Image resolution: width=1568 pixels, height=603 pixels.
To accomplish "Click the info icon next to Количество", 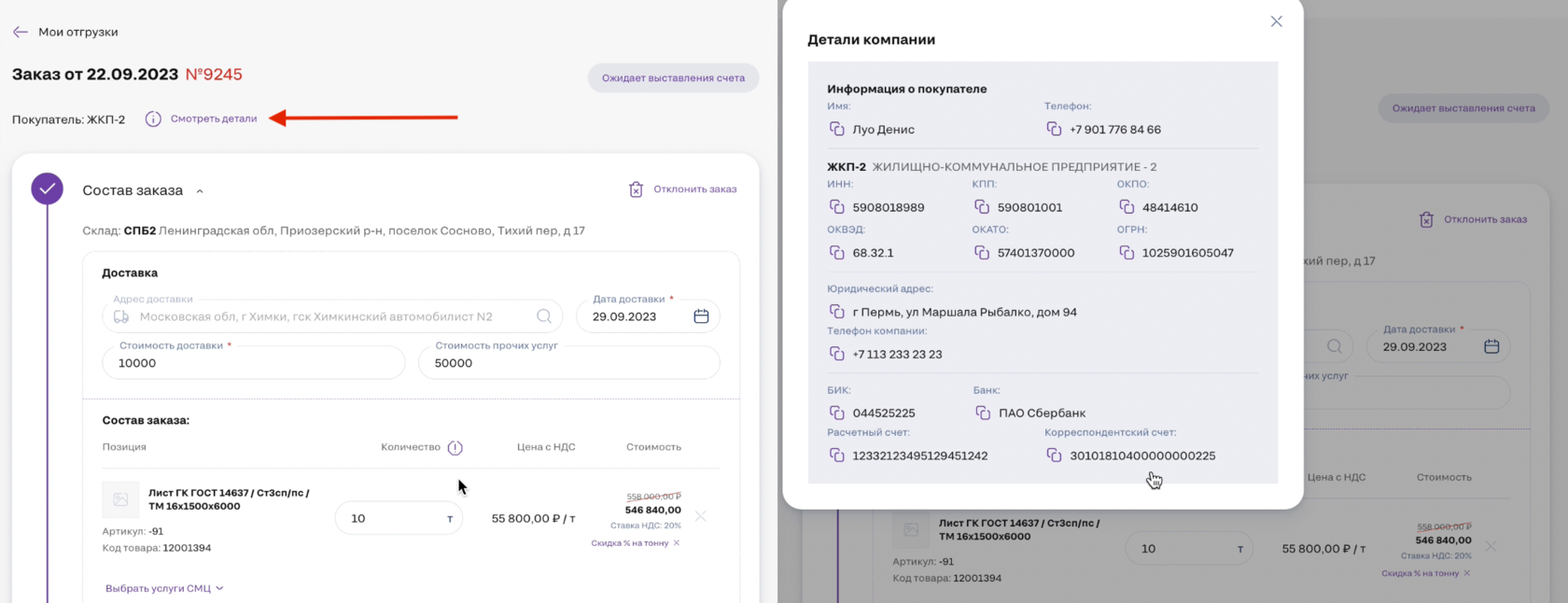I will point(455,447).
